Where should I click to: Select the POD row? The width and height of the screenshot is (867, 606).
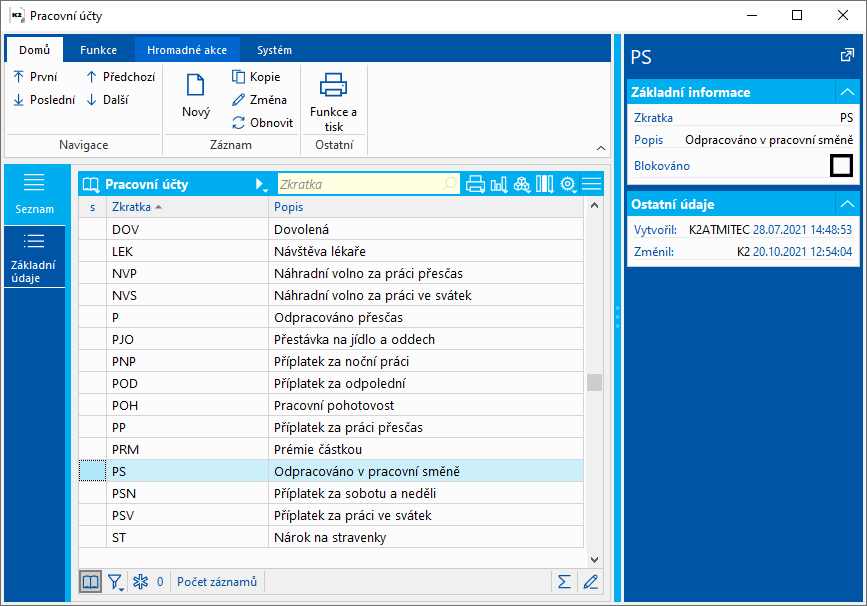coord(331,383)
